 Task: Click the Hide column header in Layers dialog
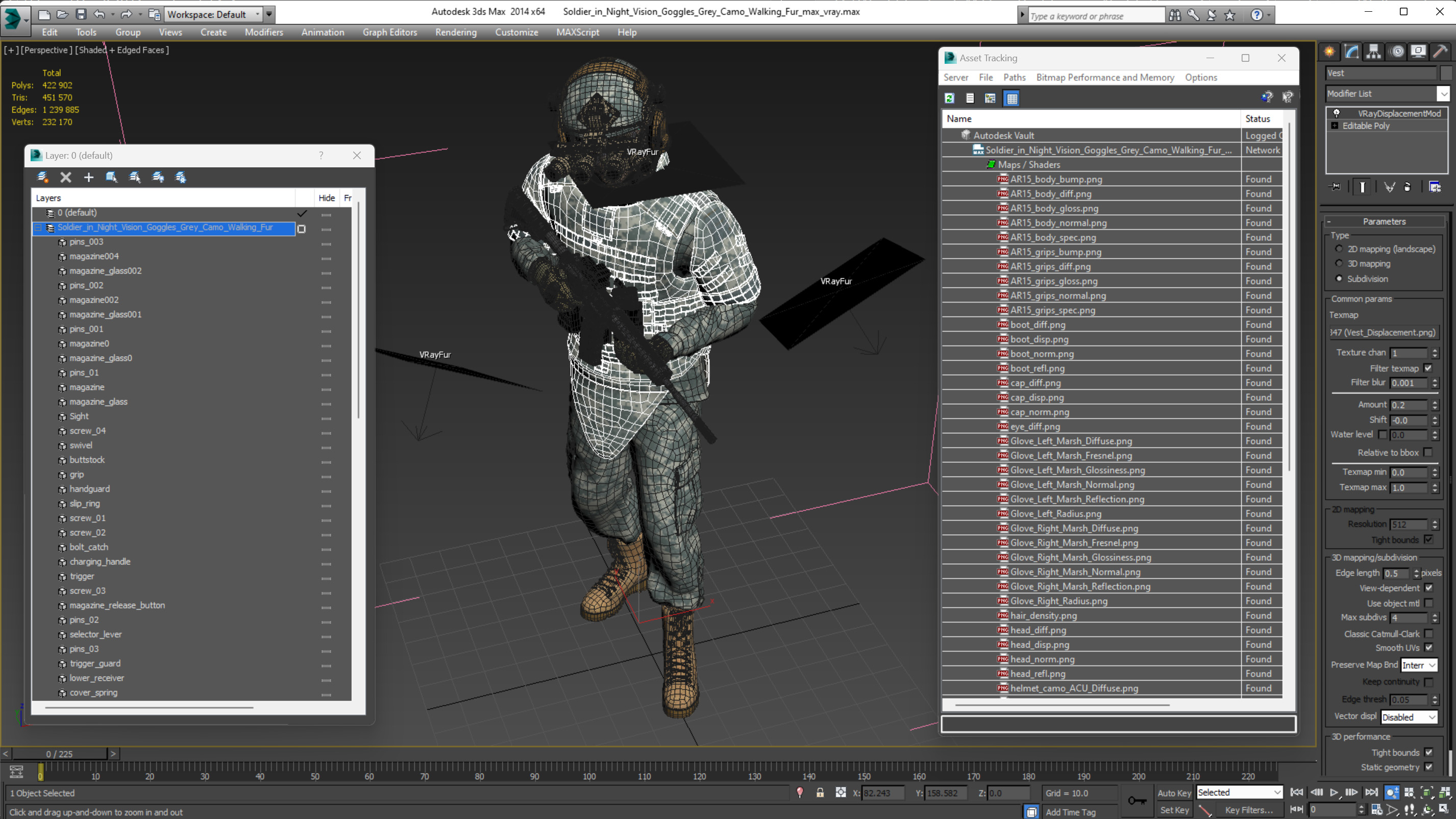326,198
